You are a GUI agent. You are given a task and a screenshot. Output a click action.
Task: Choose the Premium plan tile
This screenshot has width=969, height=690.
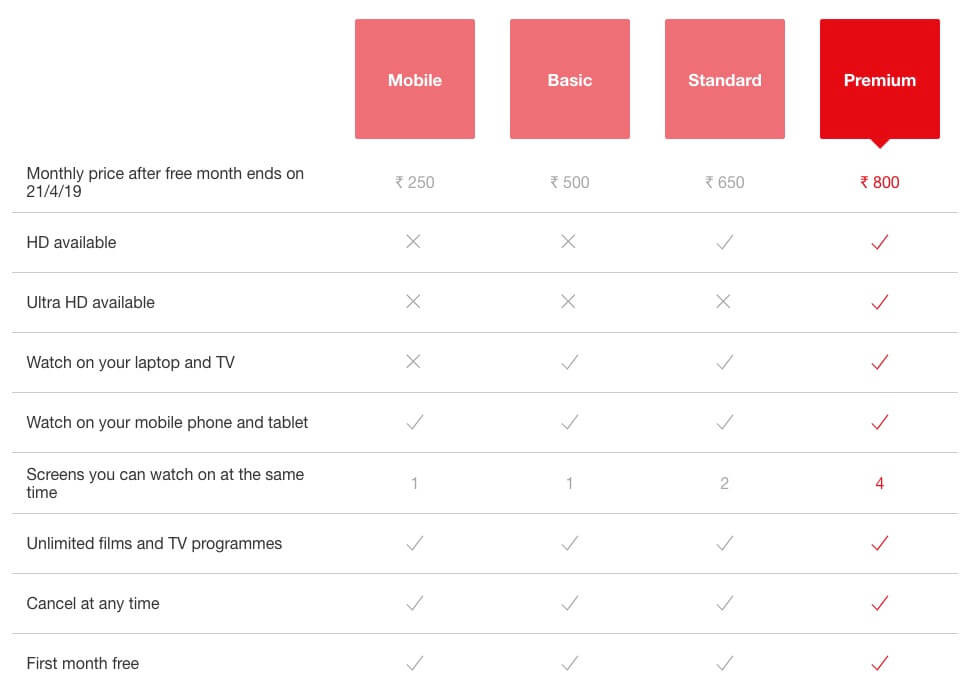880,79
